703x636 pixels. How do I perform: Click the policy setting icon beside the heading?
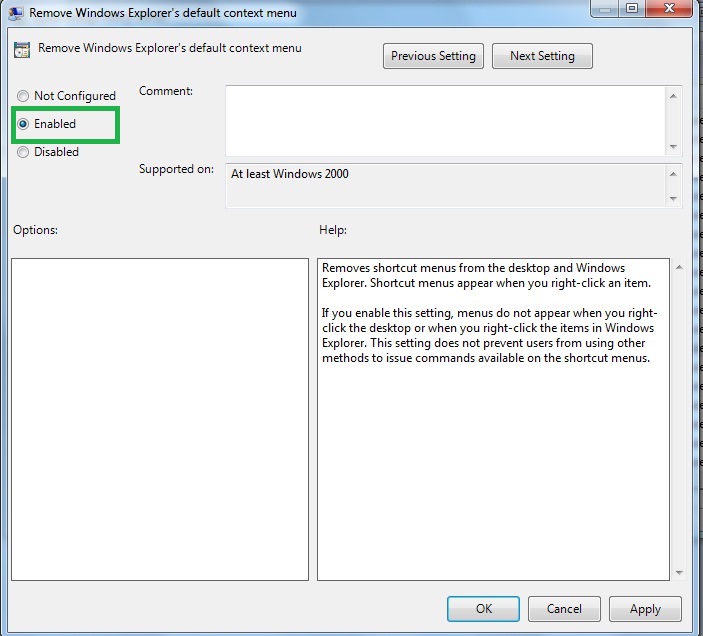tap(22, 50)
